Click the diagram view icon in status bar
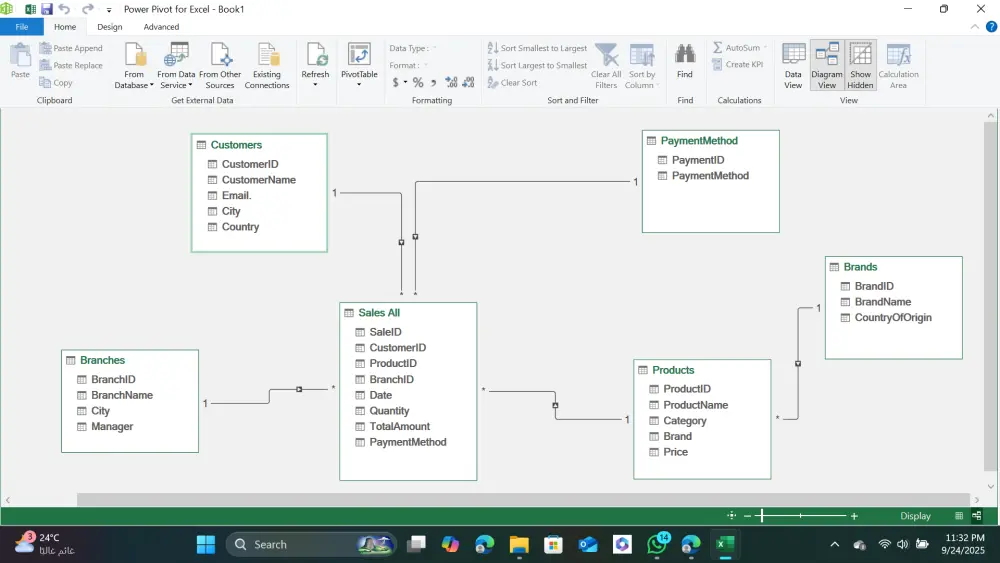 976,515
